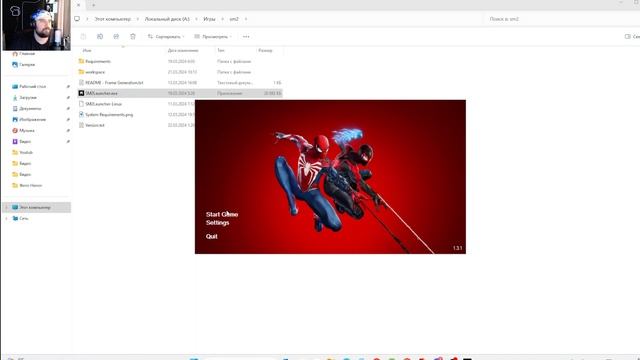The height and width of the screenshot is (360, 640).
Task: Select the Version.txt file
Action: pos(95,125)
